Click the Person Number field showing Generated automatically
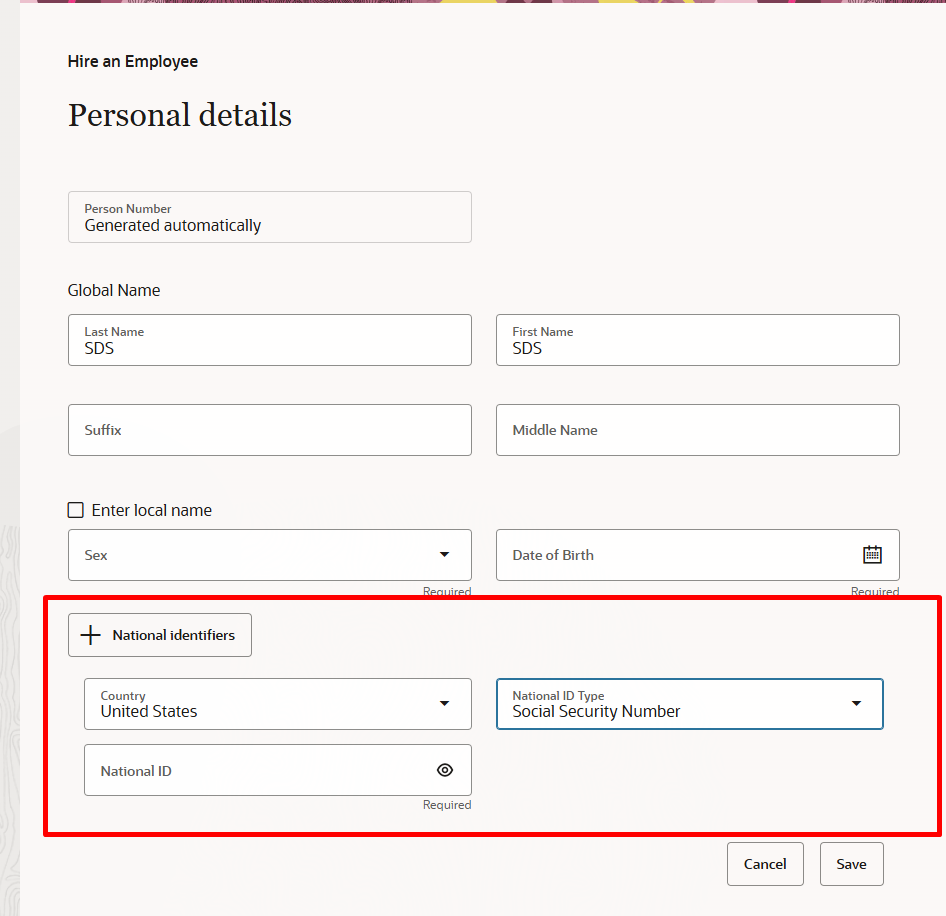 [x=270, y=217]
